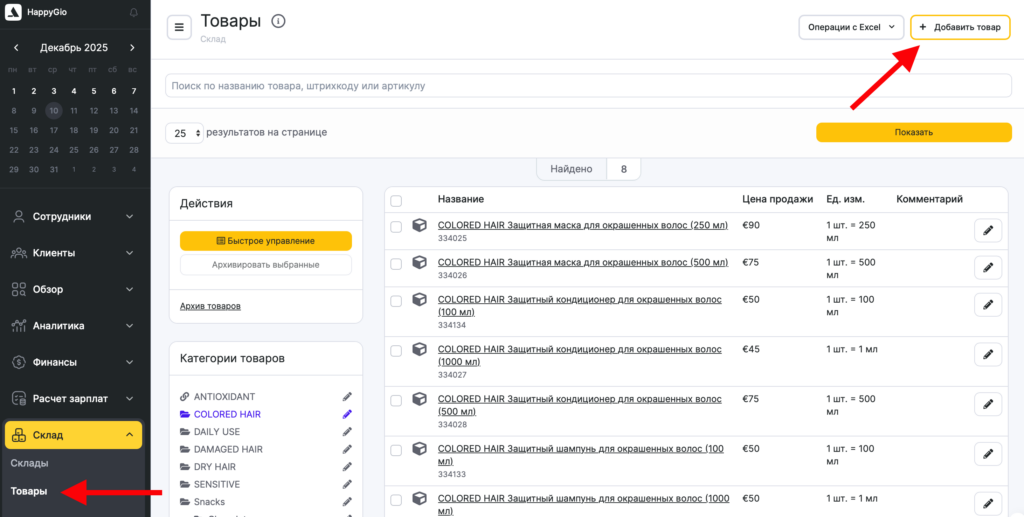Check the box for 250 мл защитная маска
The height and width of the screenshot is (517, 1024).
tap(396, 227)
